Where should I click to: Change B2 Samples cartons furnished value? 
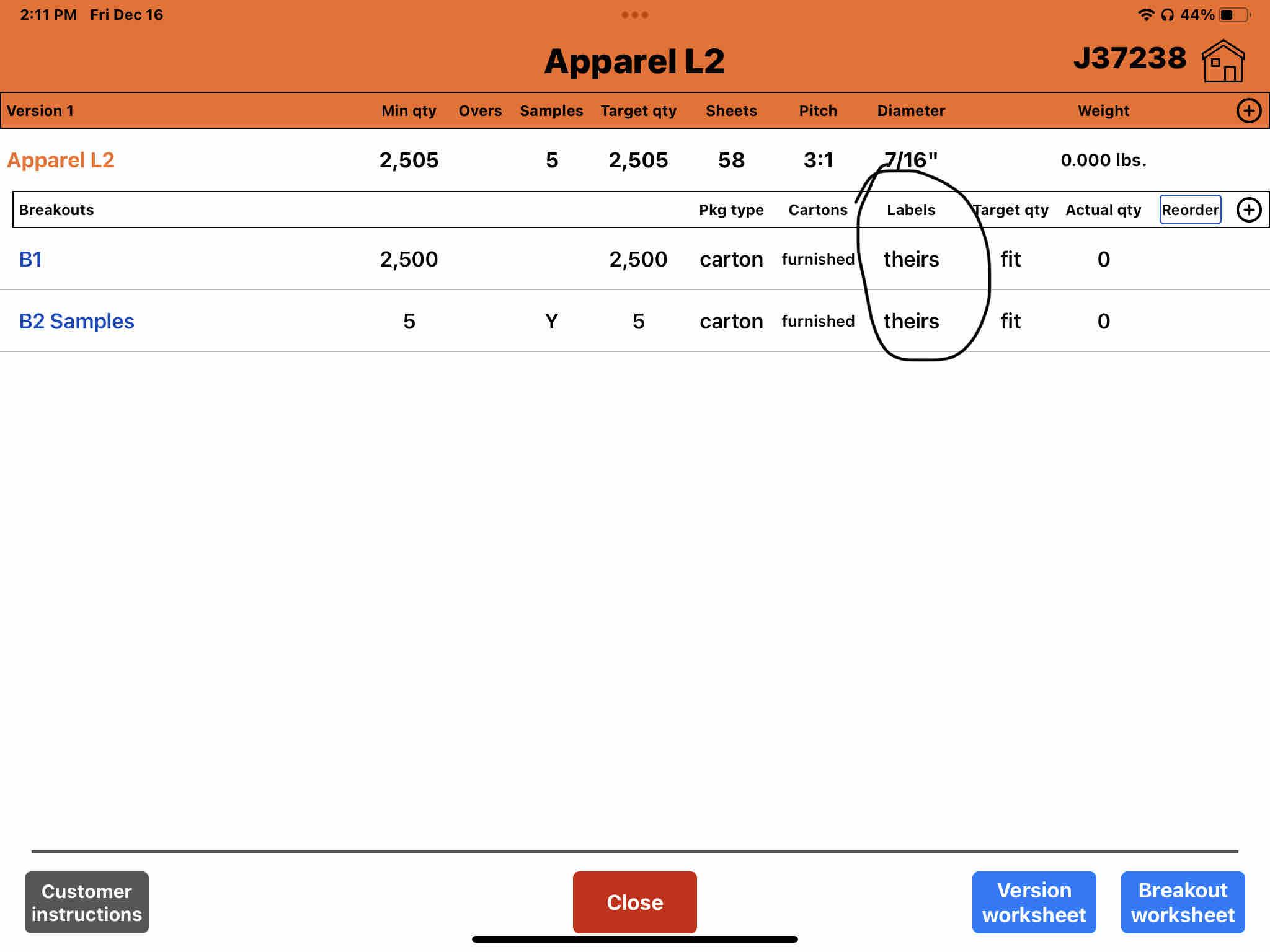click(x=818, y=321)
